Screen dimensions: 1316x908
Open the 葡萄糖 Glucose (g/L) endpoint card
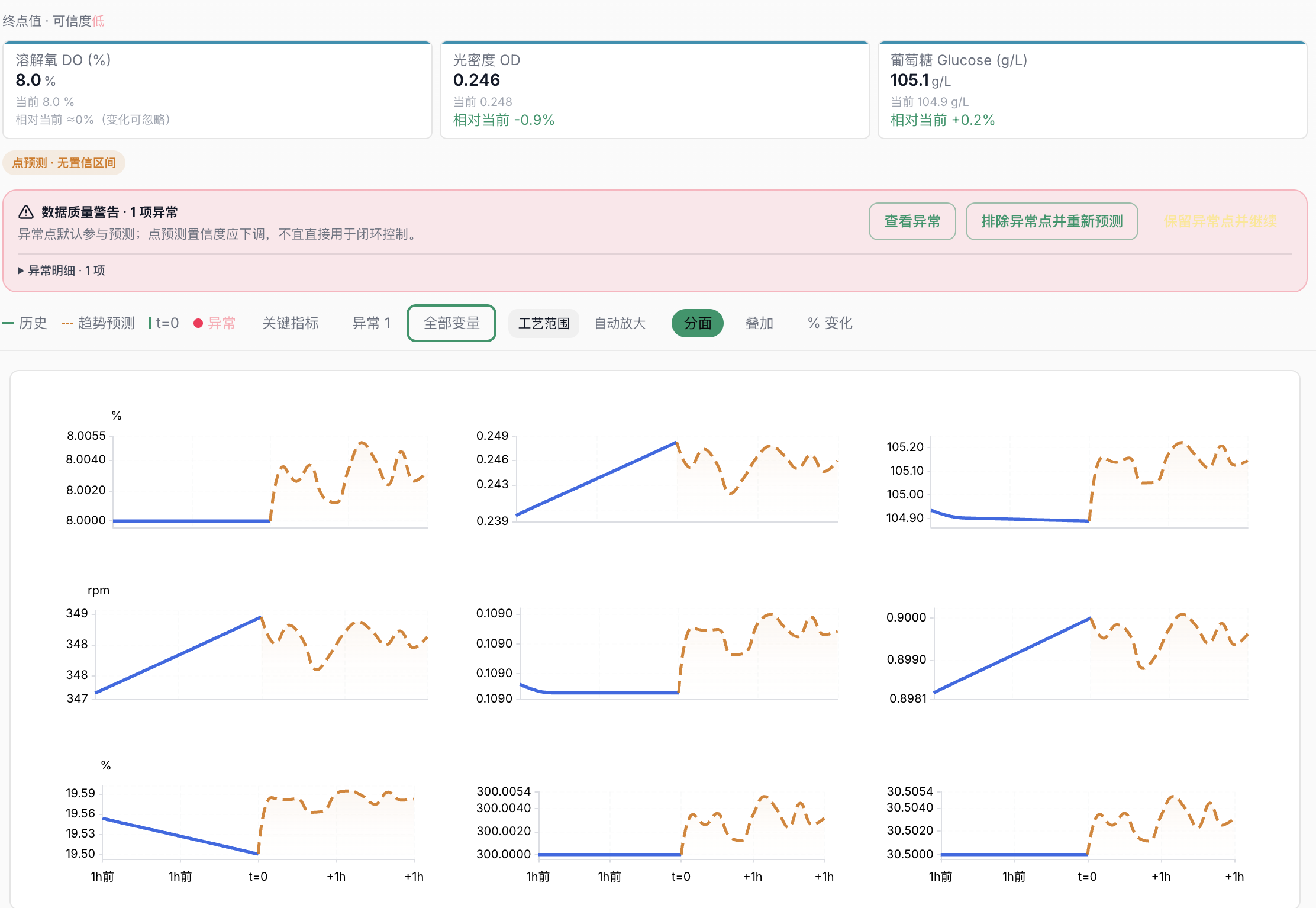pyautogui.click(x=1092, y=90)
